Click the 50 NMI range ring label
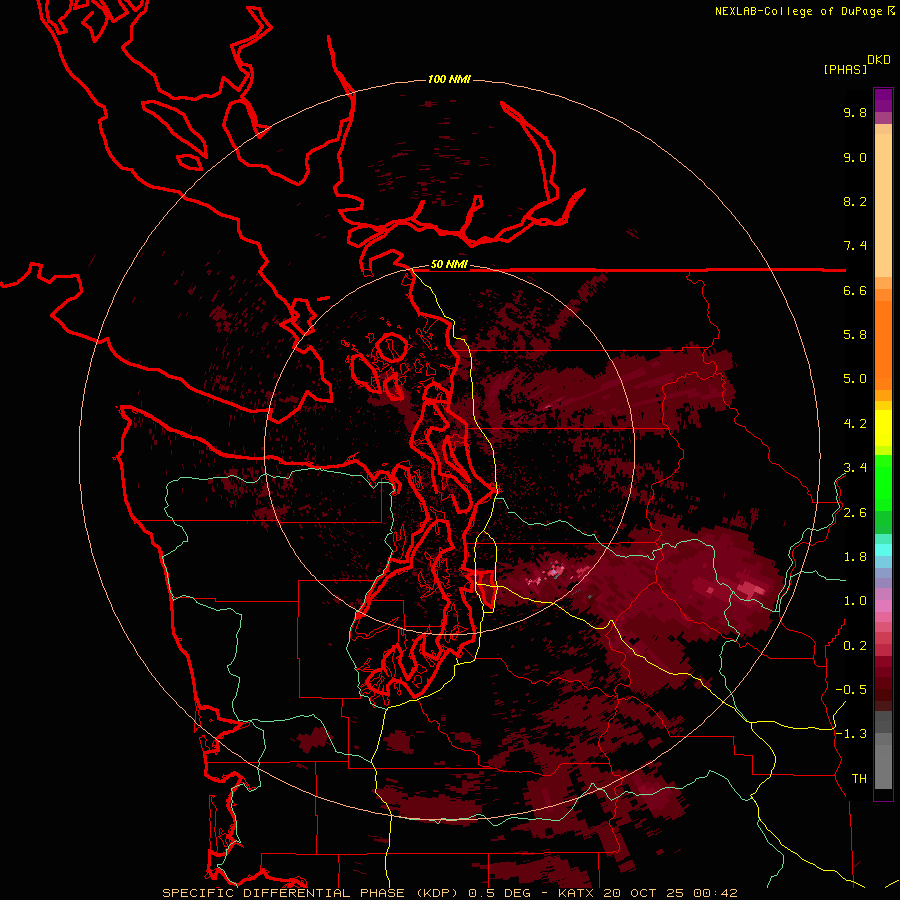This screenshot has width=900, height=900. 449,264
